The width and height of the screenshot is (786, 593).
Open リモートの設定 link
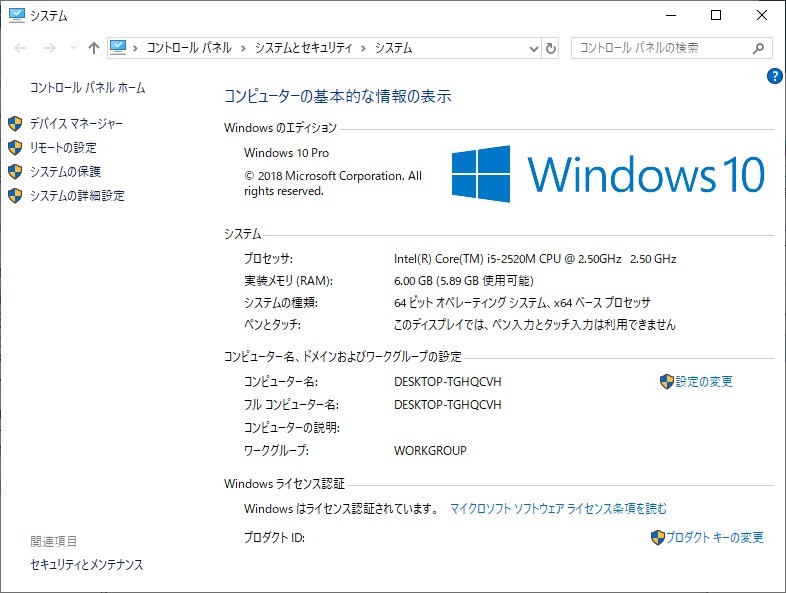coord(63,147)
